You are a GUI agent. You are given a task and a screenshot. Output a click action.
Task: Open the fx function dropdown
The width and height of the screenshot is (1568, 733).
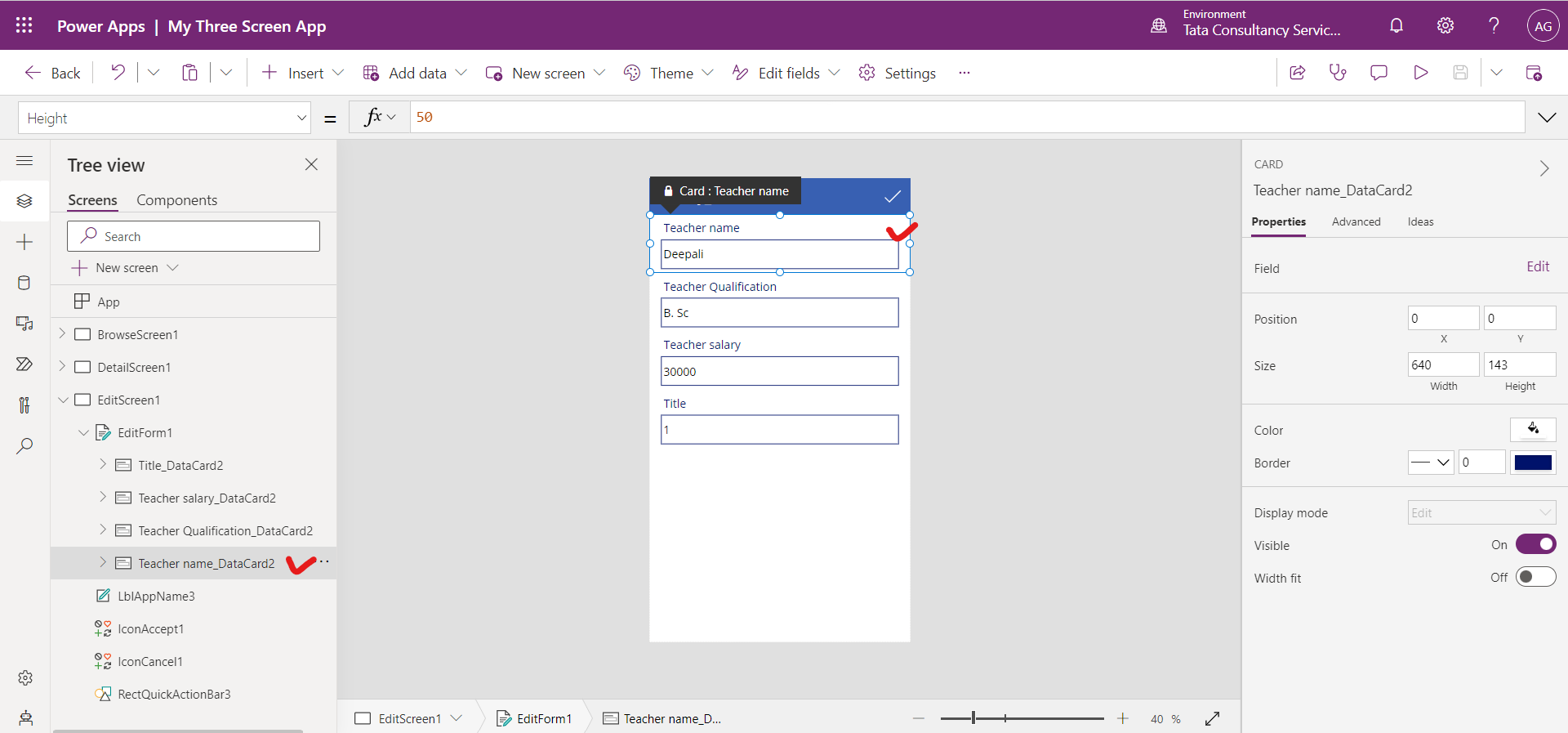point(380,117)
